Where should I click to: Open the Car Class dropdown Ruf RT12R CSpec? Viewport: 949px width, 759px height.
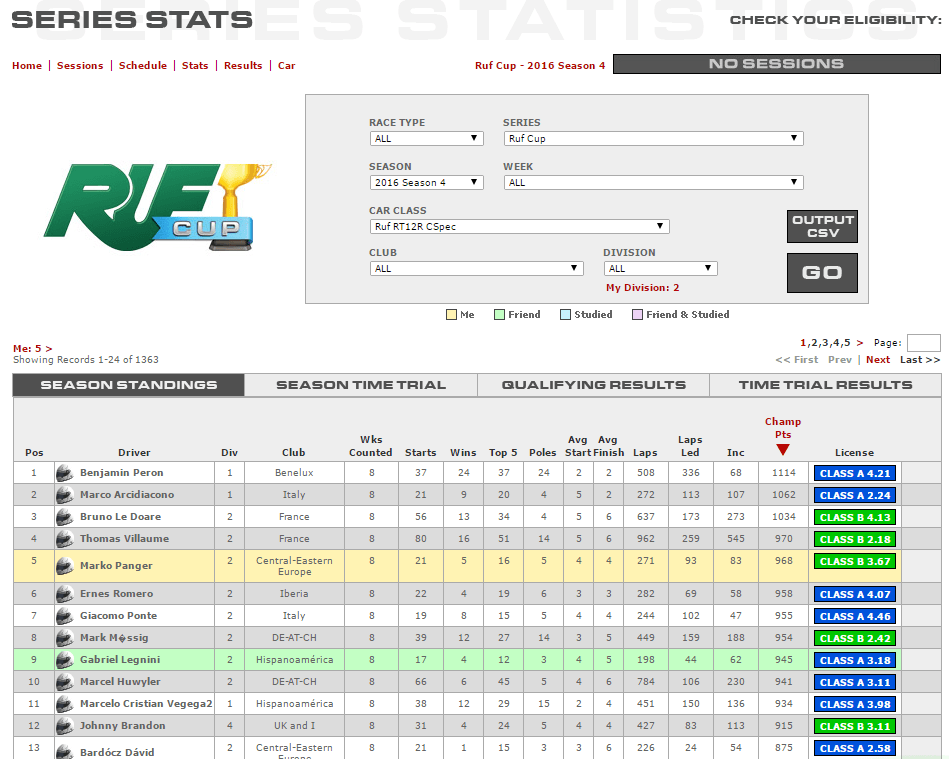coord(519,226)
